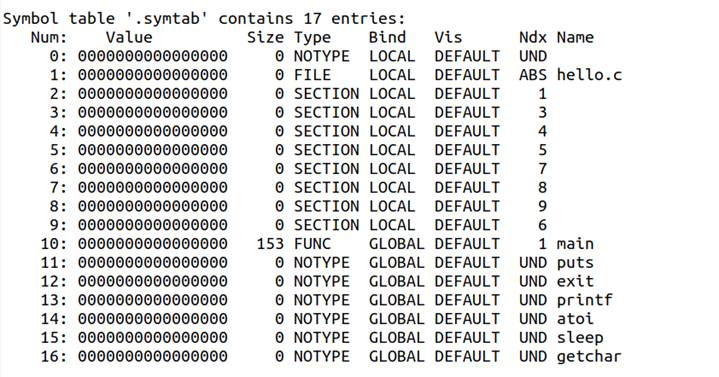
Task: Select the 'getchar' symbol name
Action: pos(589,356)
